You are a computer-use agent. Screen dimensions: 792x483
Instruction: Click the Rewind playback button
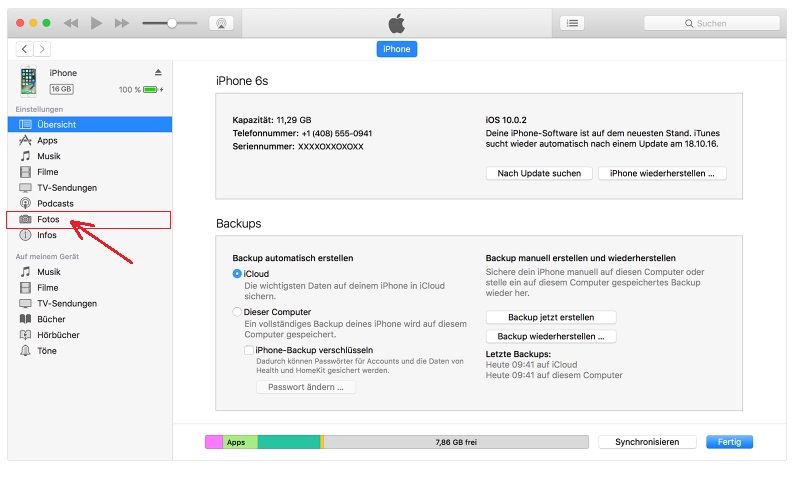click(x=71, y=22)
